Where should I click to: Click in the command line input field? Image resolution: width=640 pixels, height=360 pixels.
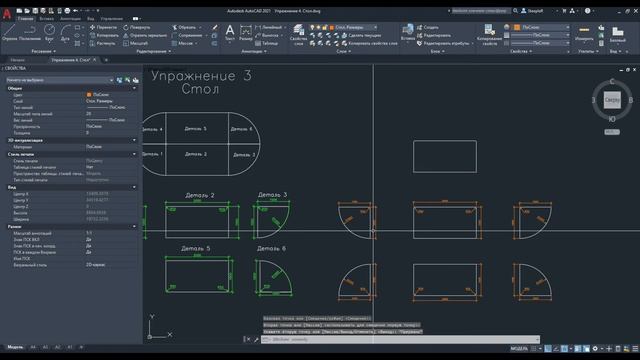(400, 340)
